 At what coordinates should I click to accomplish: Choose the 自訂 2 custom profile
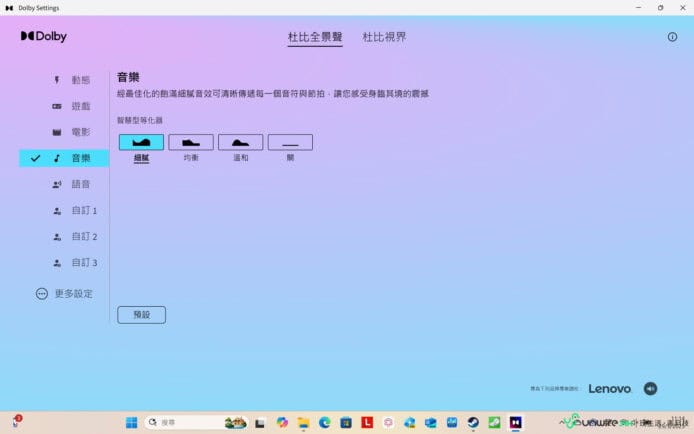point(74,237)
